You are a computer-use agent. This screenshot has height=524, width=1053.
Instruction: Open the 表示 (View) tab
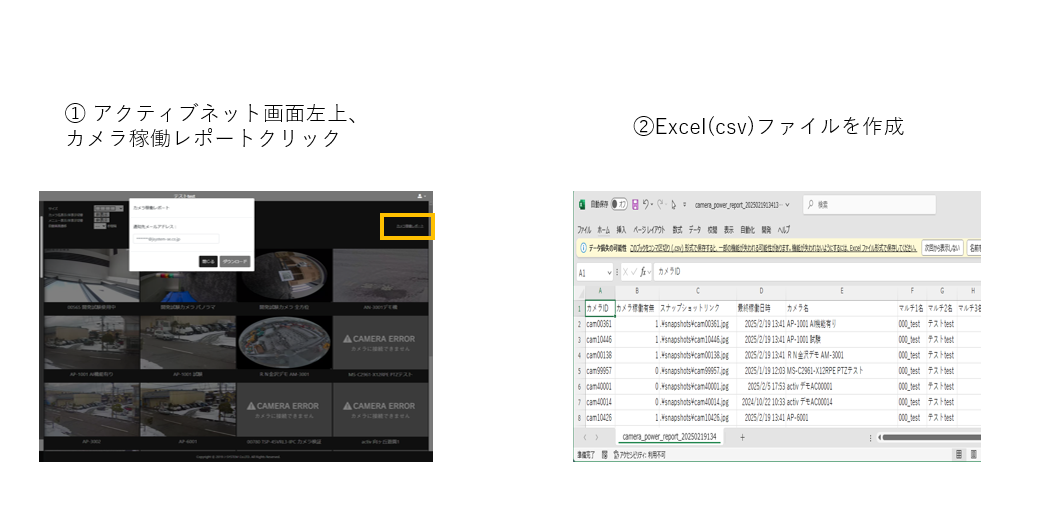(729, 230)
